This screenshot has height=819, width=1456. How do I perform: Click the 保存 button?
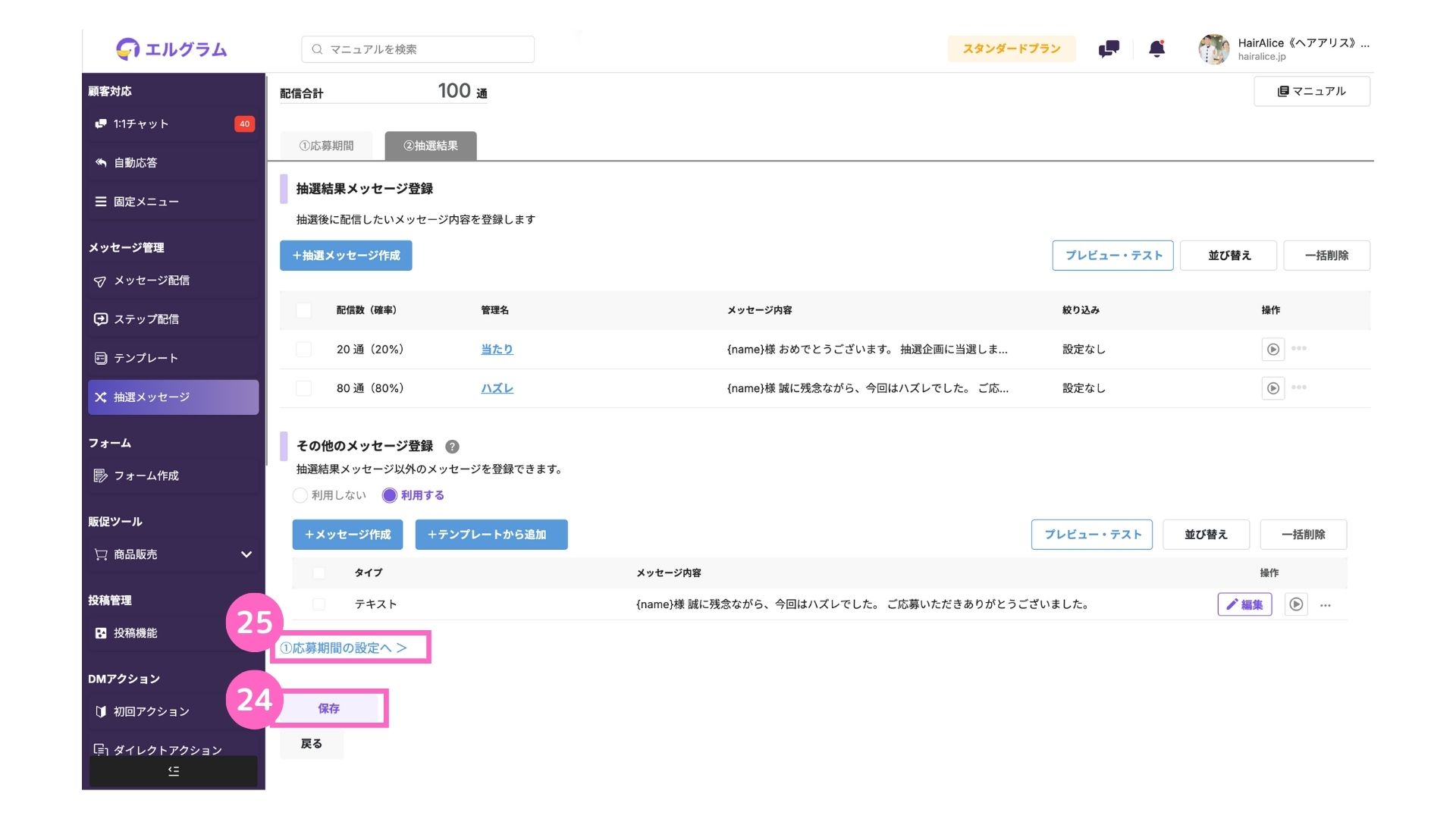click(x=329, y=708)
